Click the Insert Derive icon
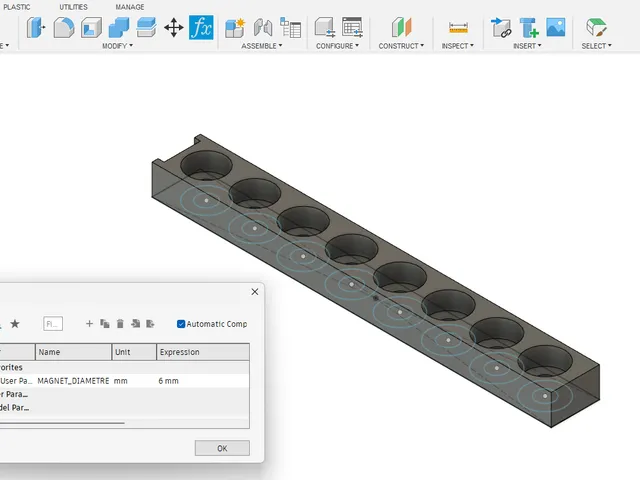The height and width of the screenshot is (480, 640). (x=501, y=28)
